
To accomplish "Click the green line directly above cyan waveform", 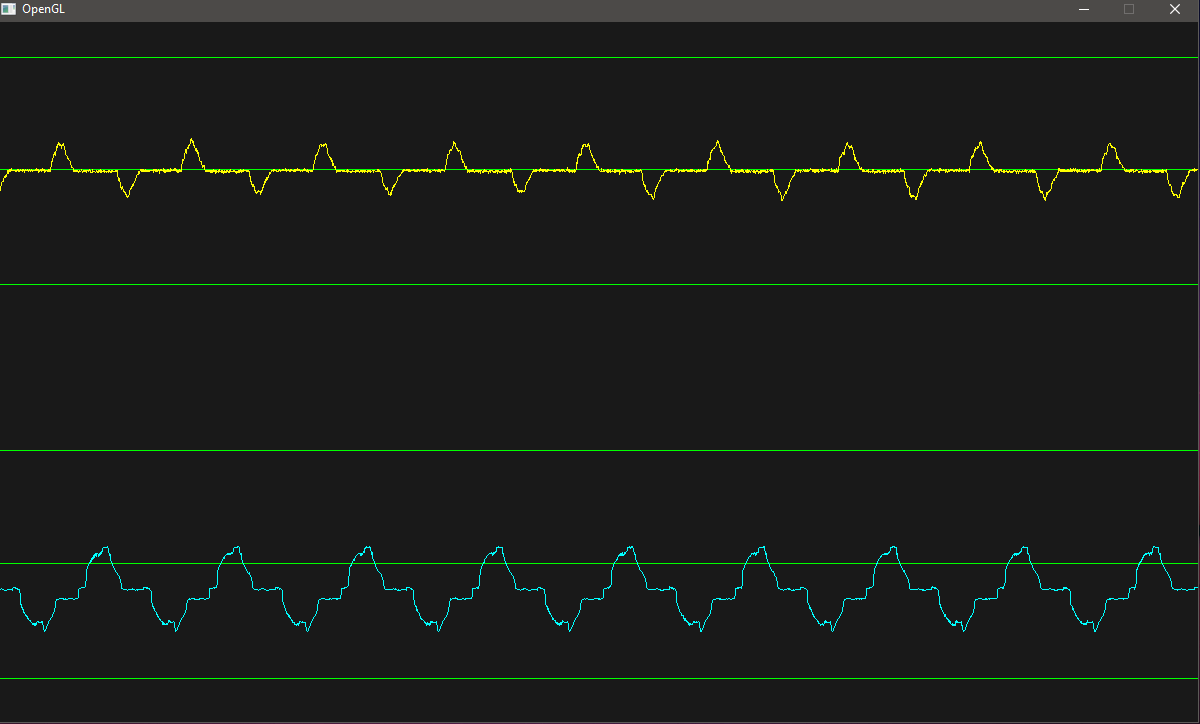I will 600,451.
